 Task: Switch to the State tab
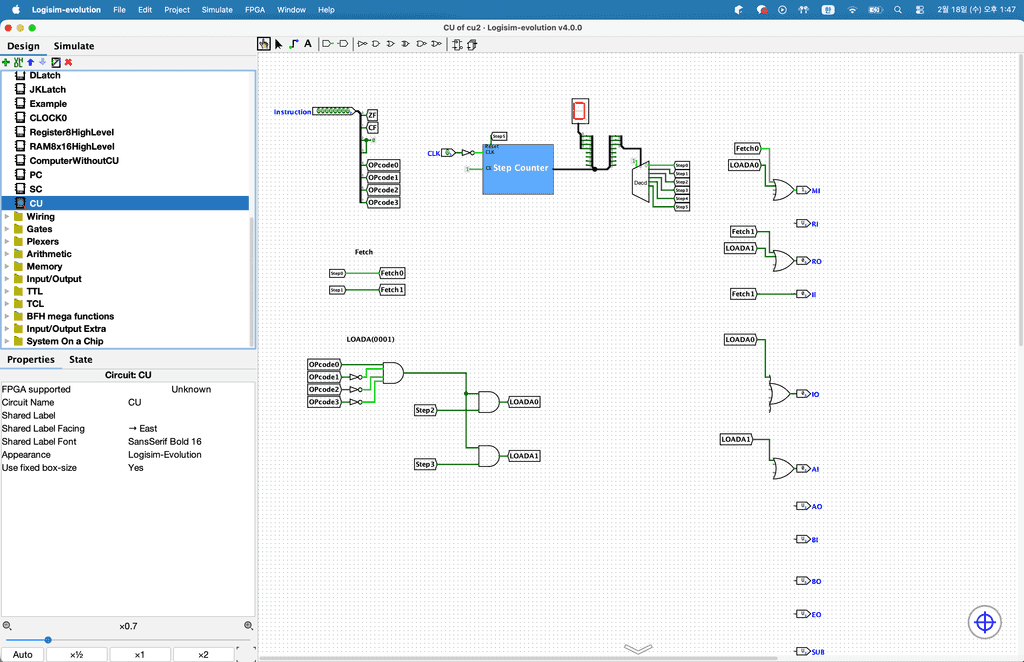(81, 360)
